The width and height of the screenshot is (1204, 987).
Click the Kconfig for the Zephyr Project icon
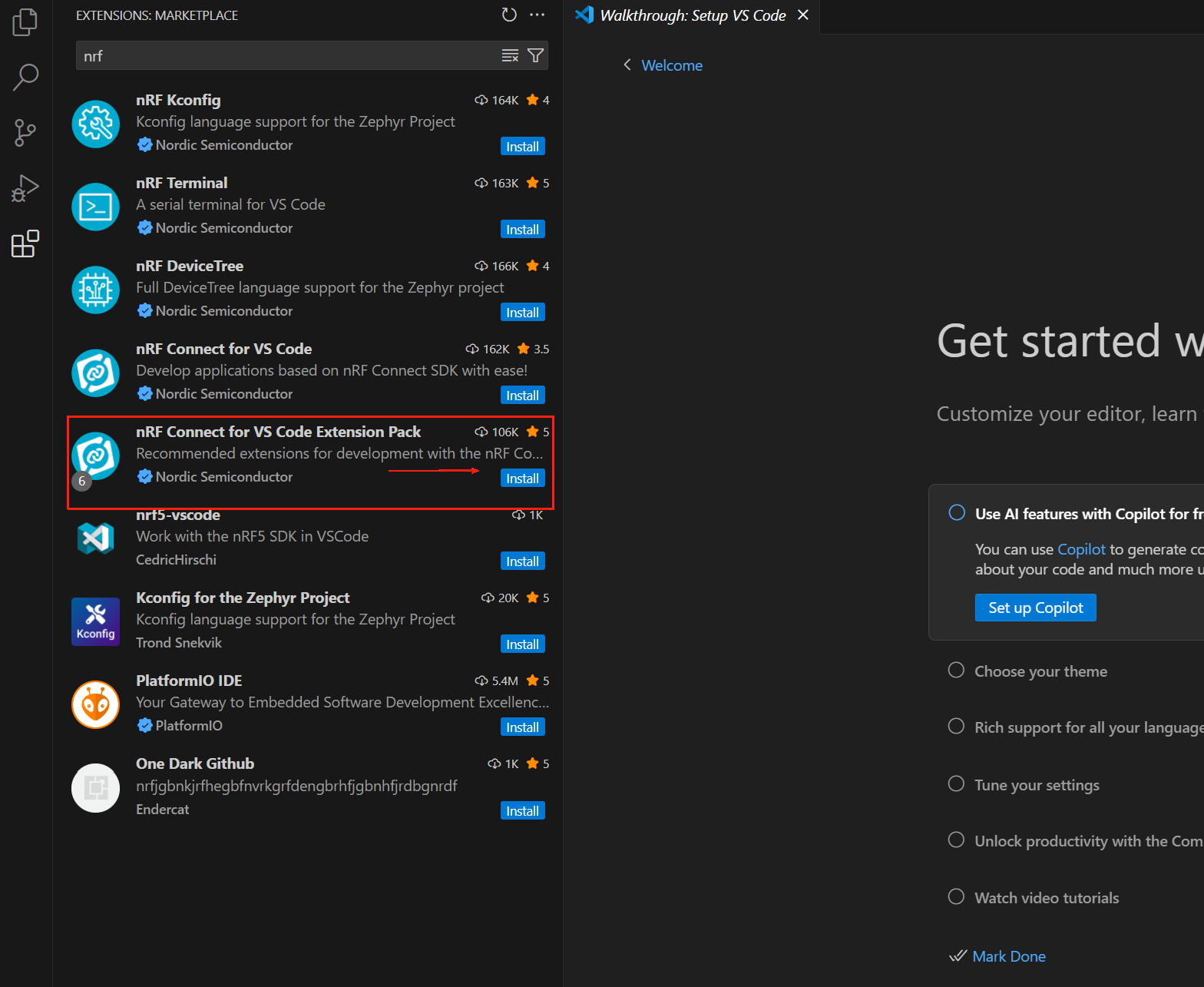coord(96,621)
